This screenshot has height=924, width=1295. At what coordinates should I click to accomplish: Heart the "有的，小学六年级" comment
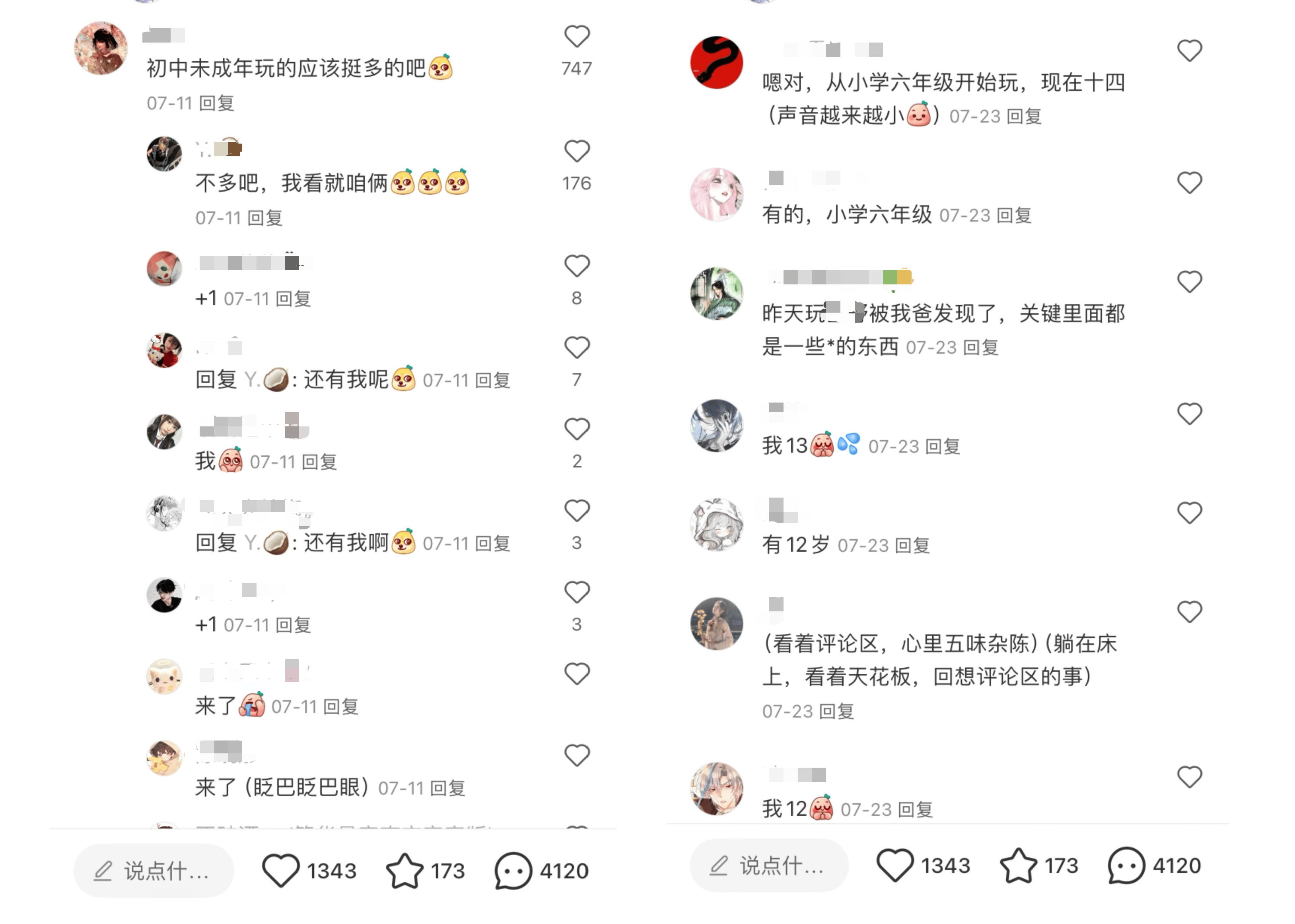1189,183
